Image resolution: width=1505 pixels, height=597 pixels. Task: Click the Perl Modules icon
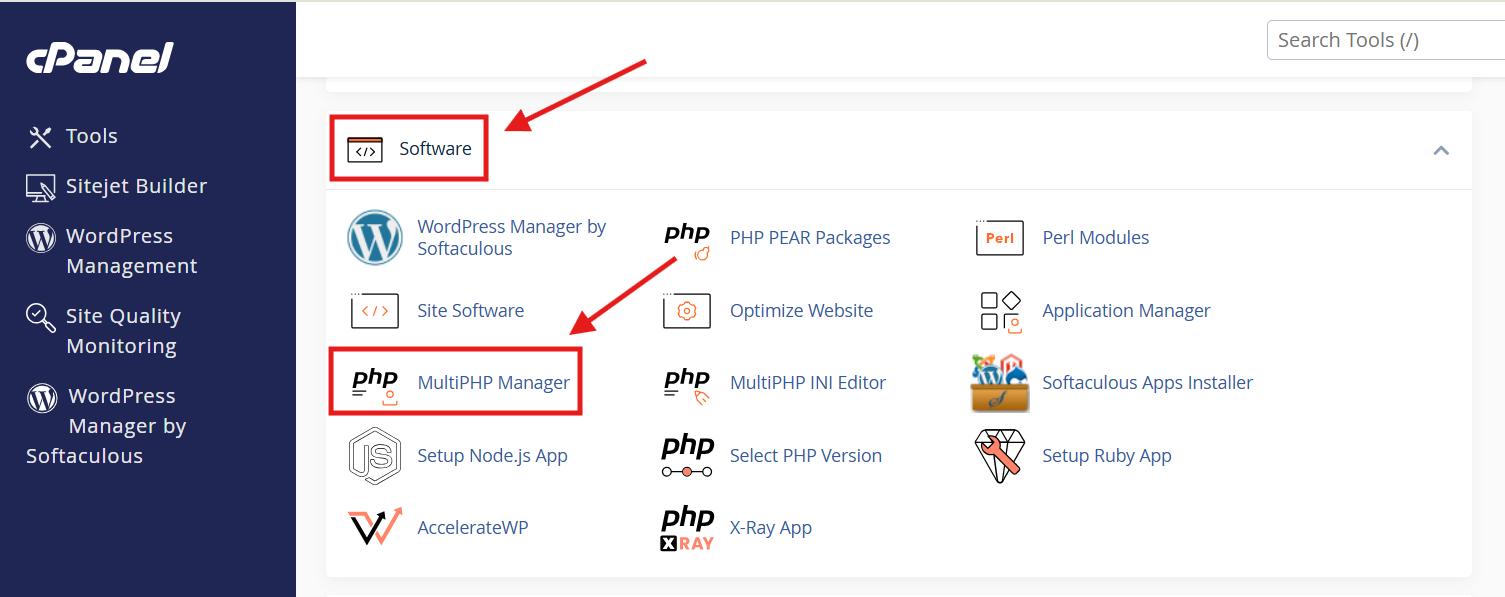pyautogui.click(x=999, y=238)
